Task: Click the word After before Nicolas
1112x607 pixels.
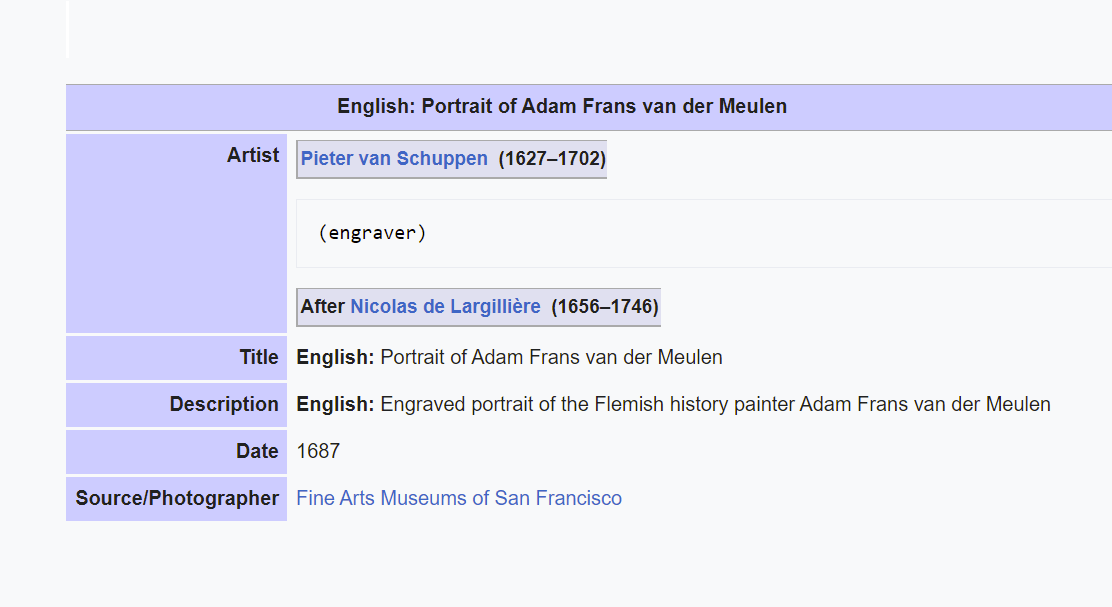Action: tap(323, 306)
